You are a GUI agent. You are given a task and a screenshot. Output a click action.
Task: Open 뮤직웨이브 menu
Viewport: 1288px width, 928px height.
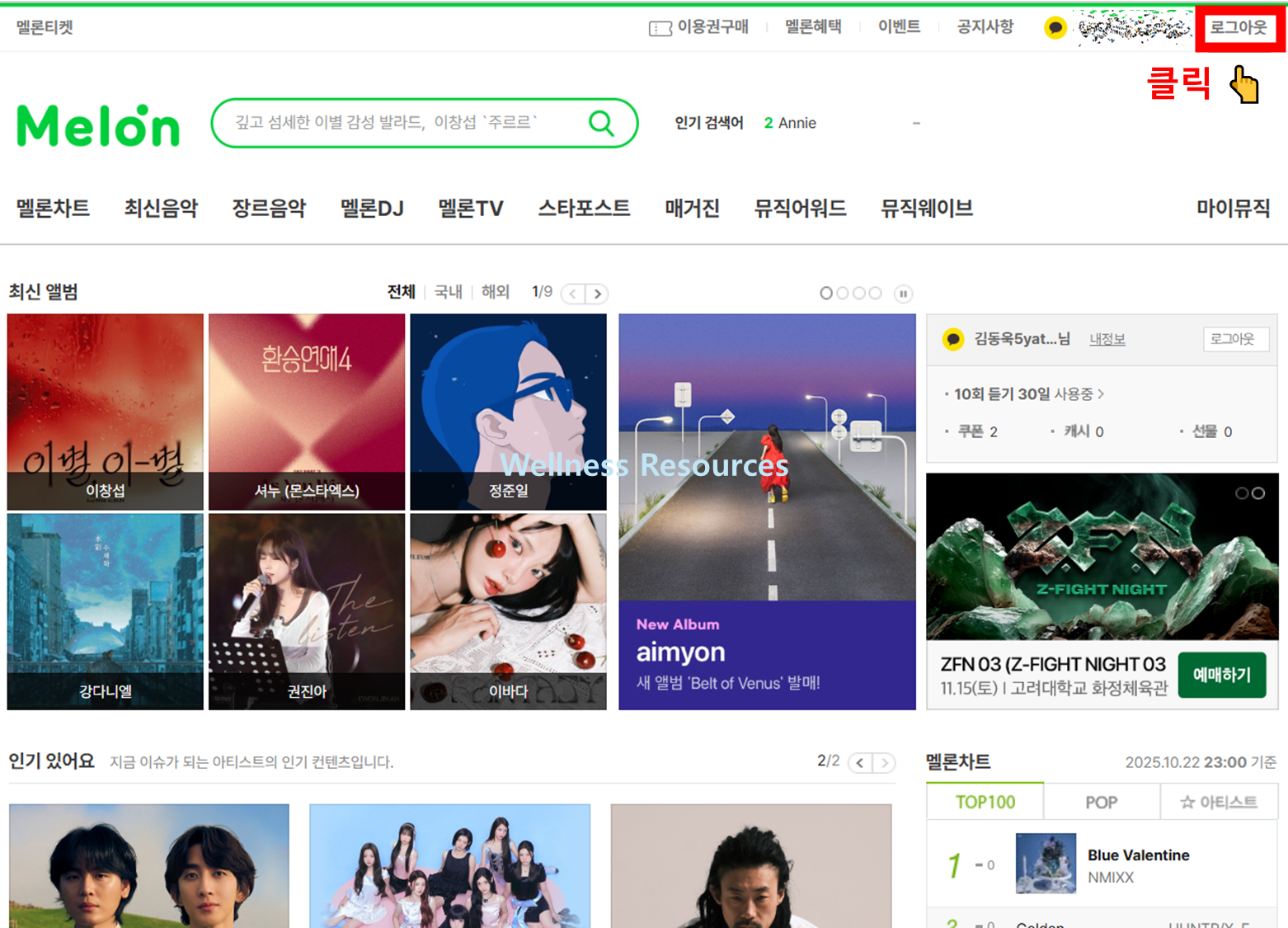point(927,209)
